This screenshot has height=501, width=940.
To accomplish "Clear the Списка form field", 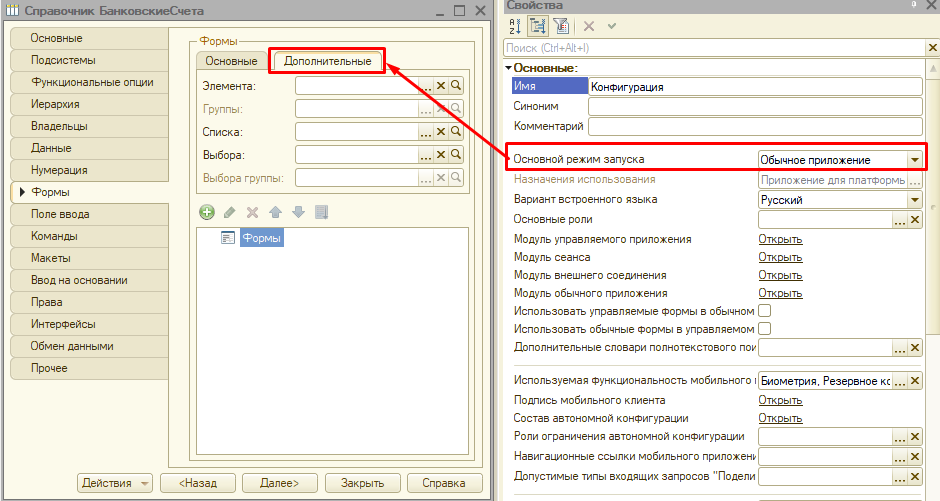I will pyautogui.click(x=441, y=132).
